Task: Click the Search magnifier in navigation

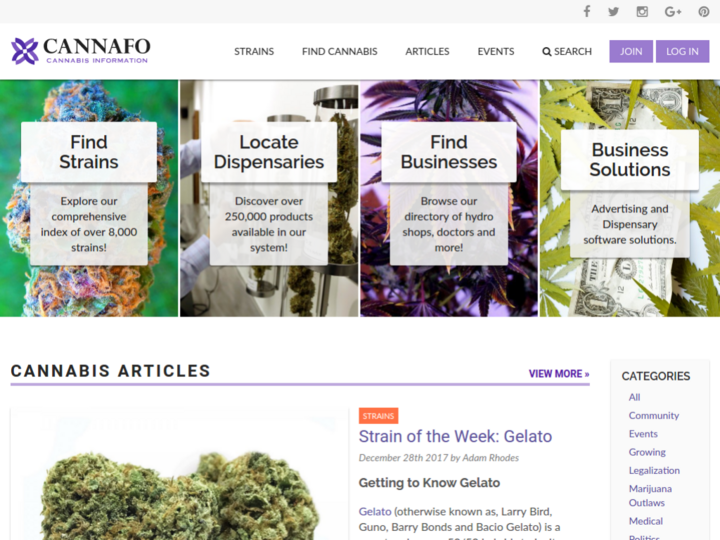Action: pyautogui.click(x=546, y=51)
